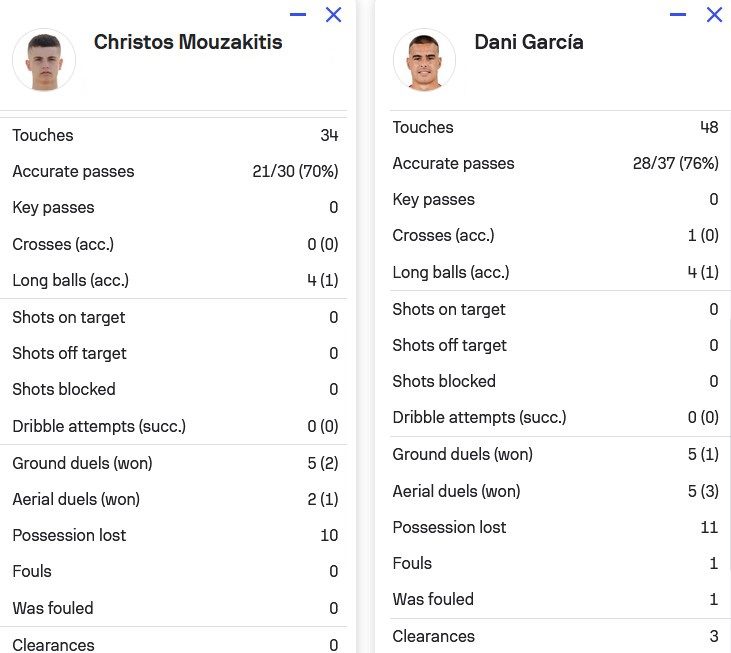Click the Shots on target label for García
This screenshot has height=653, width=731.
point(449,310)
